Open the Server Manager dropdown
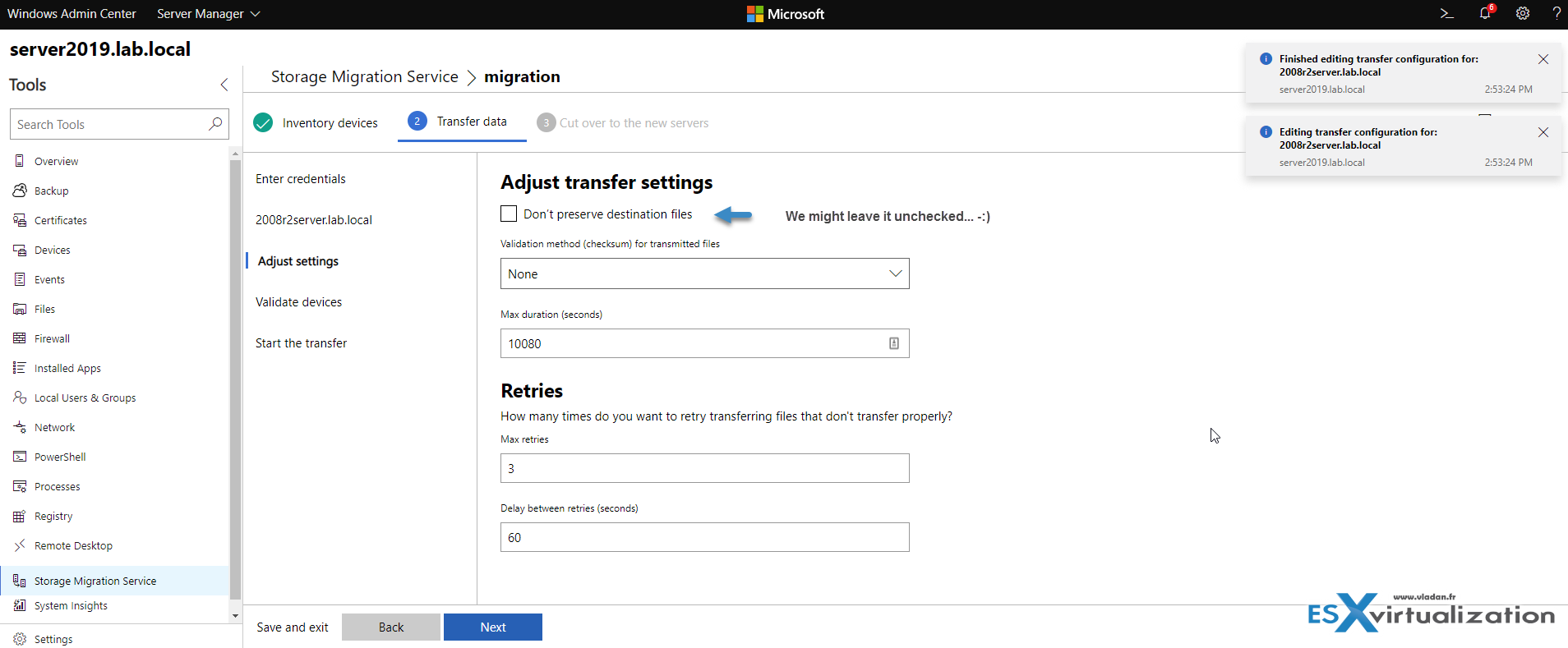This screenshot has width=1568, height=648. (208, 14)
